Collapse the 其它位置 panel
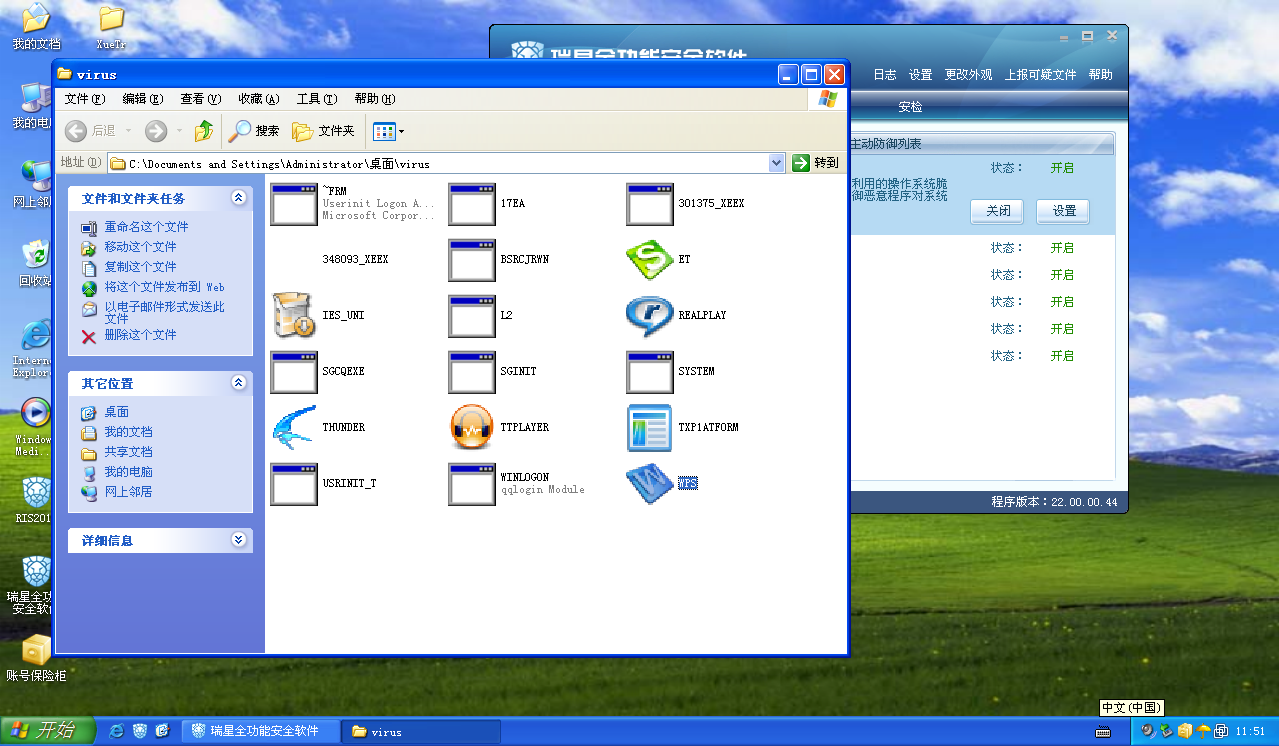The width and height of the screenshot is (1279, 746). pos(238,383)
